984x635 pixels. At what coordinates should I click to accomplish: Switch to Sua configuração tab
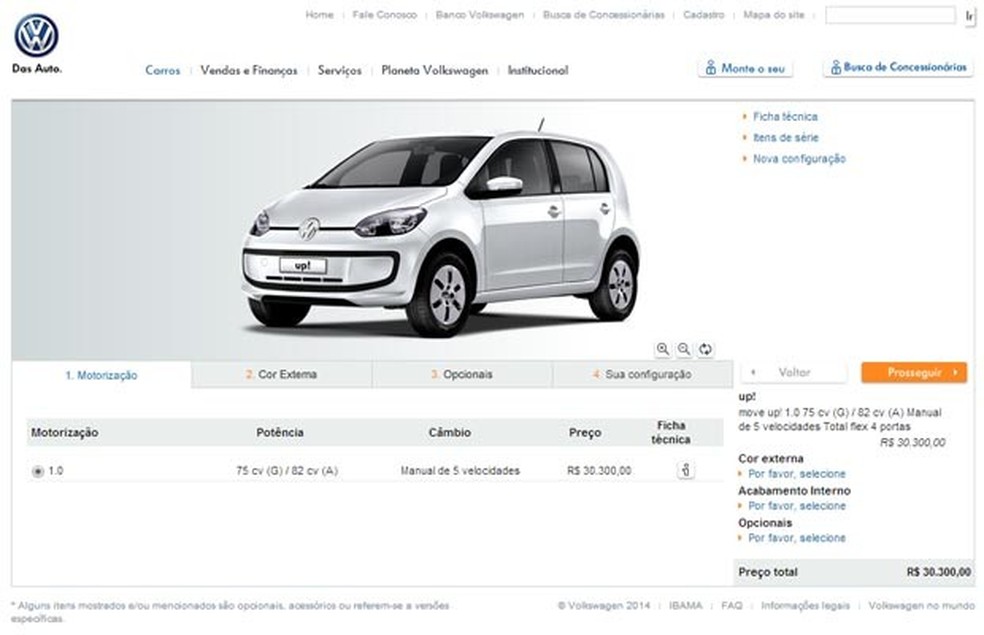click(x=643, y=375)
